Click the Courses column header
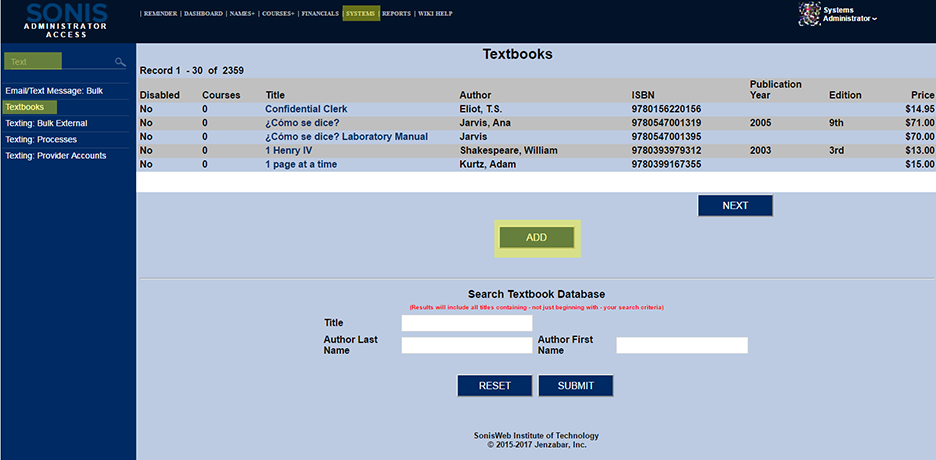Viewport: 936px width, 460px height. point(221,95)
